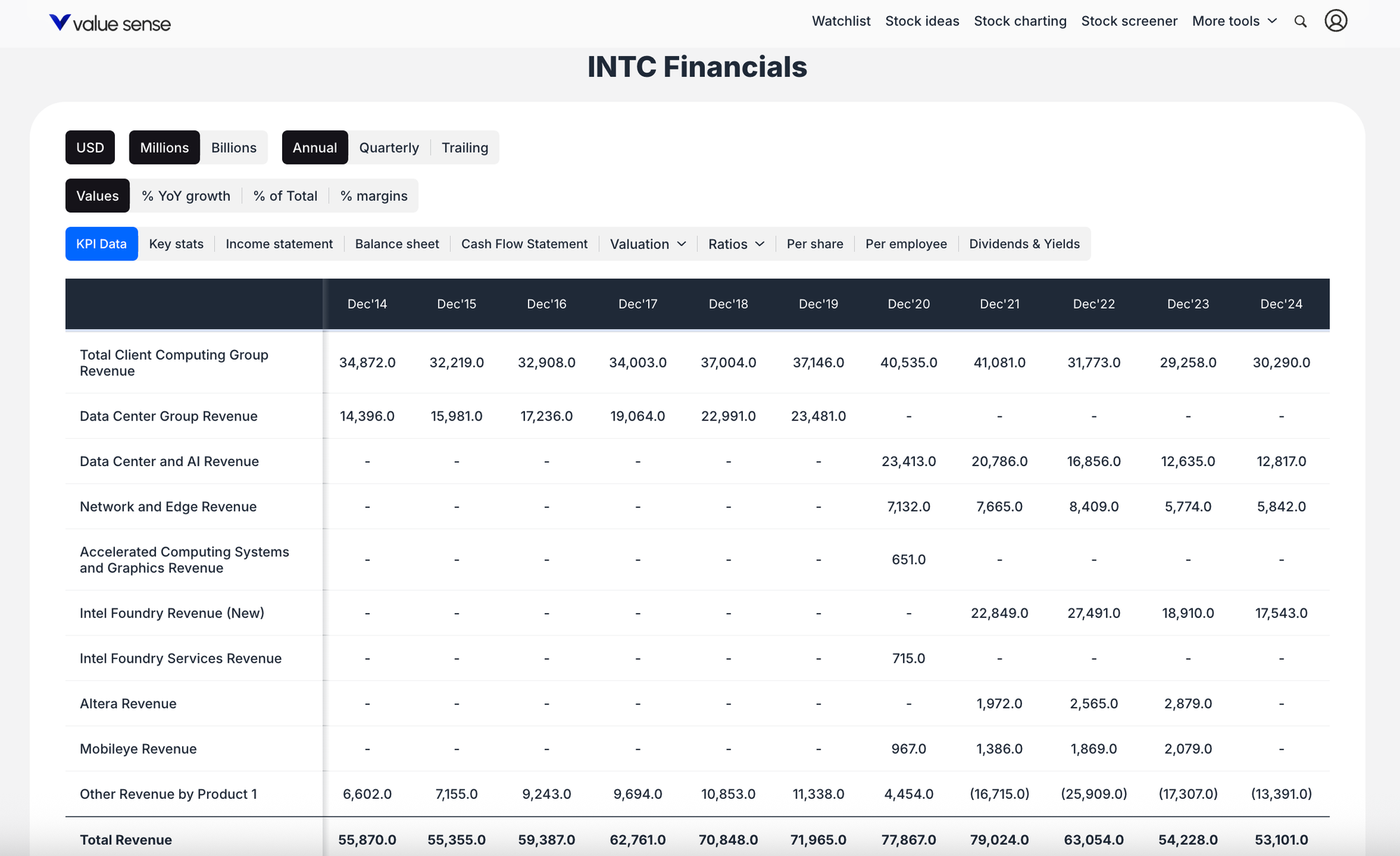The height and width of the screenshot is (856, 1400).
Task: Open the Watchlist page
Action: [x=841, y=21]
